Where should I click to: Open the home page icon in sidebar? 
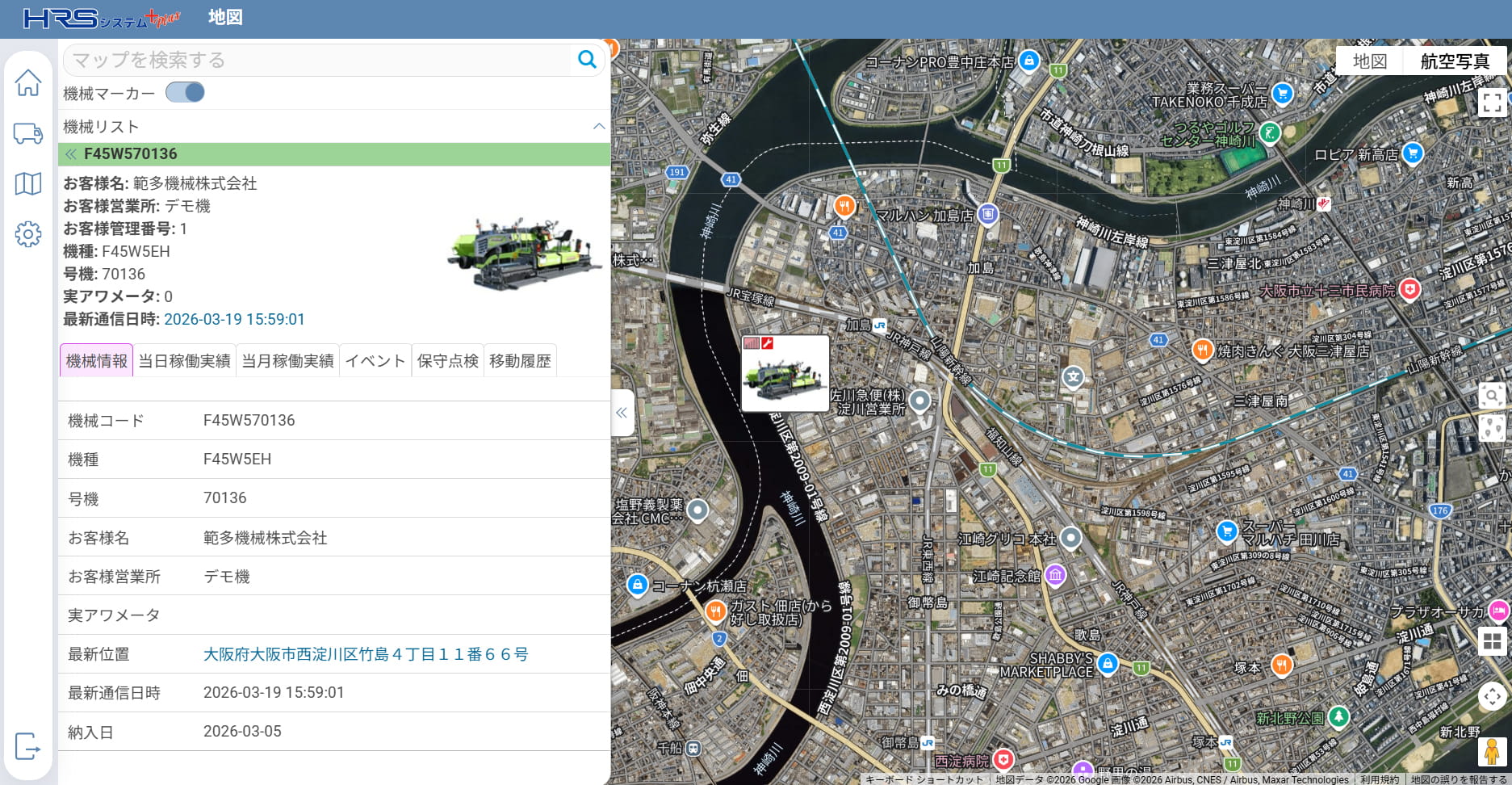(x=28, y=82)
